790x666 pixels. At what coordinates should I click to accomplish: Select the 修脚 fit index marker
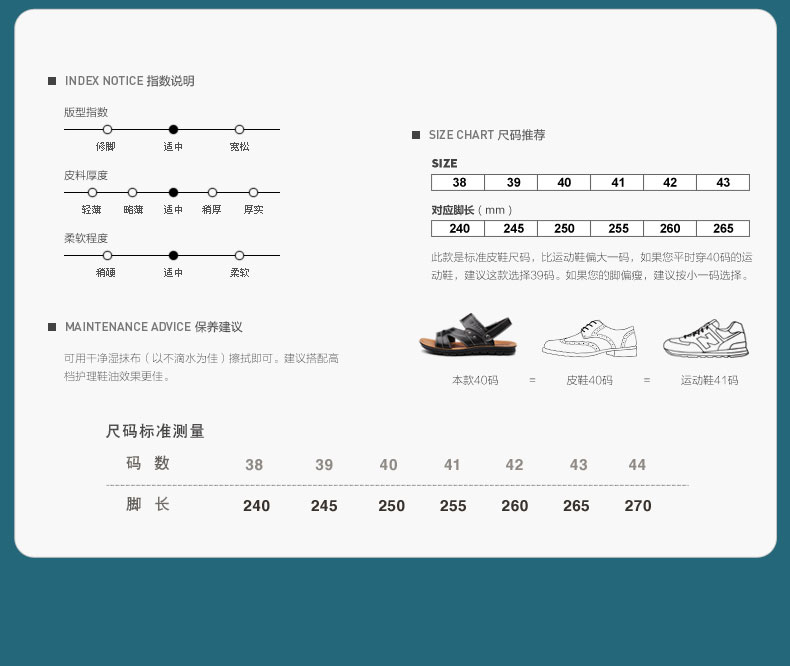click(107, 129)
